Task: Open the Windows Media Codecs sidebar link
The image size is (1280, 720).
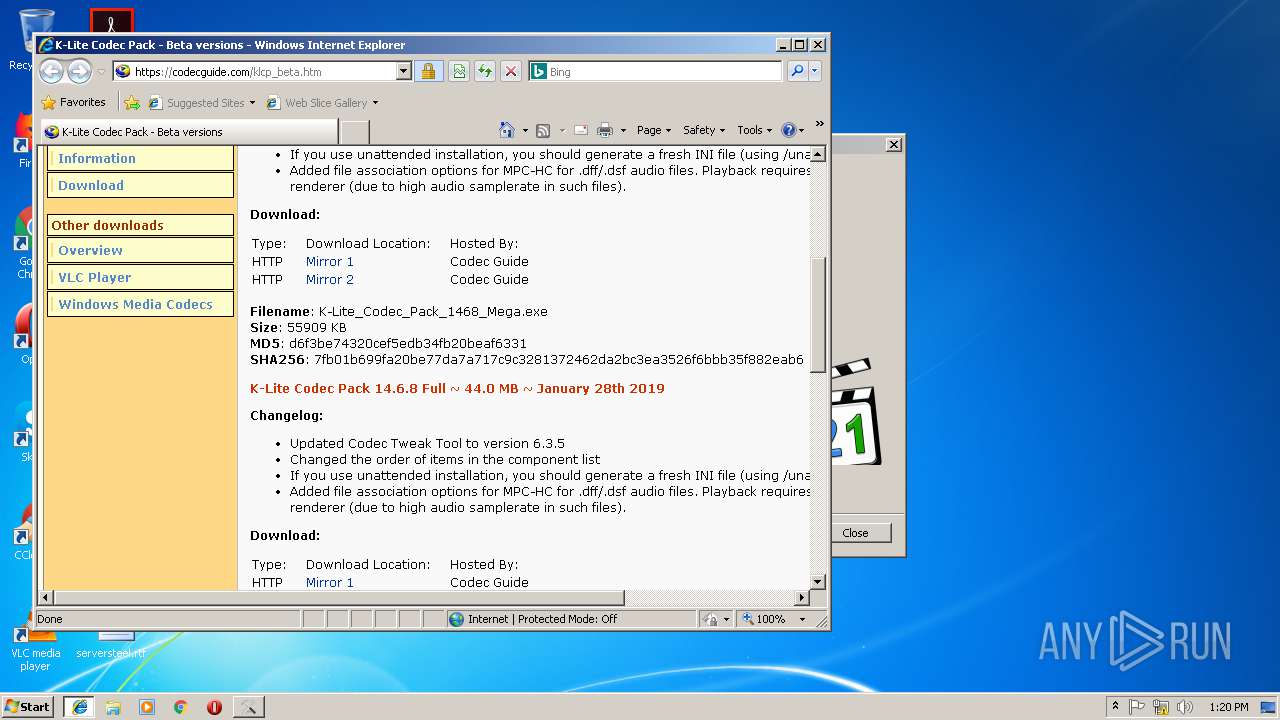Action: (x=135, y=304)
